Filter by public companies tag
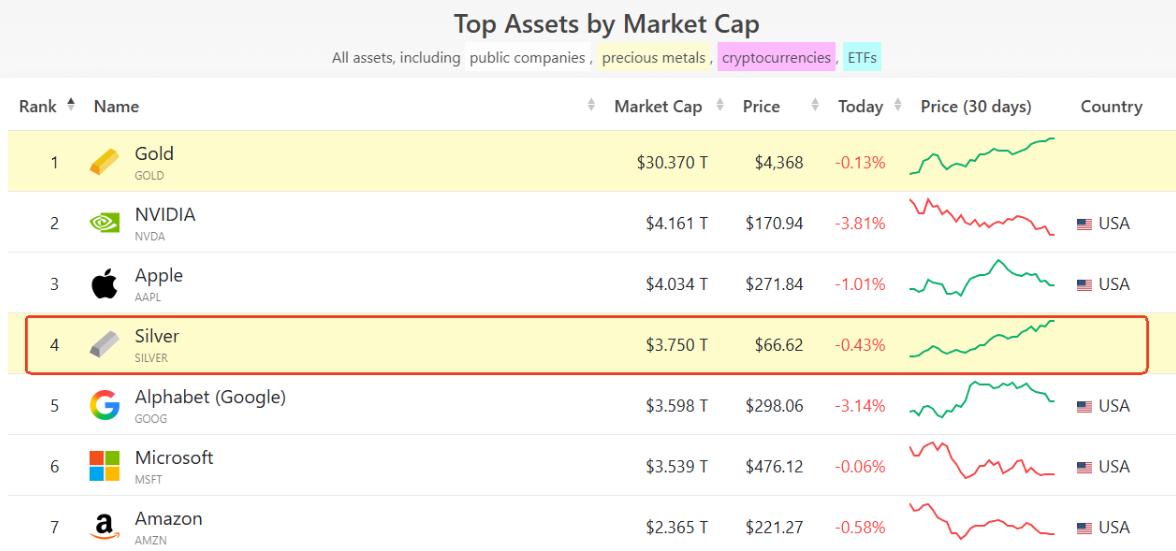The image size is (1176, 551). click(x=527, y=58)
